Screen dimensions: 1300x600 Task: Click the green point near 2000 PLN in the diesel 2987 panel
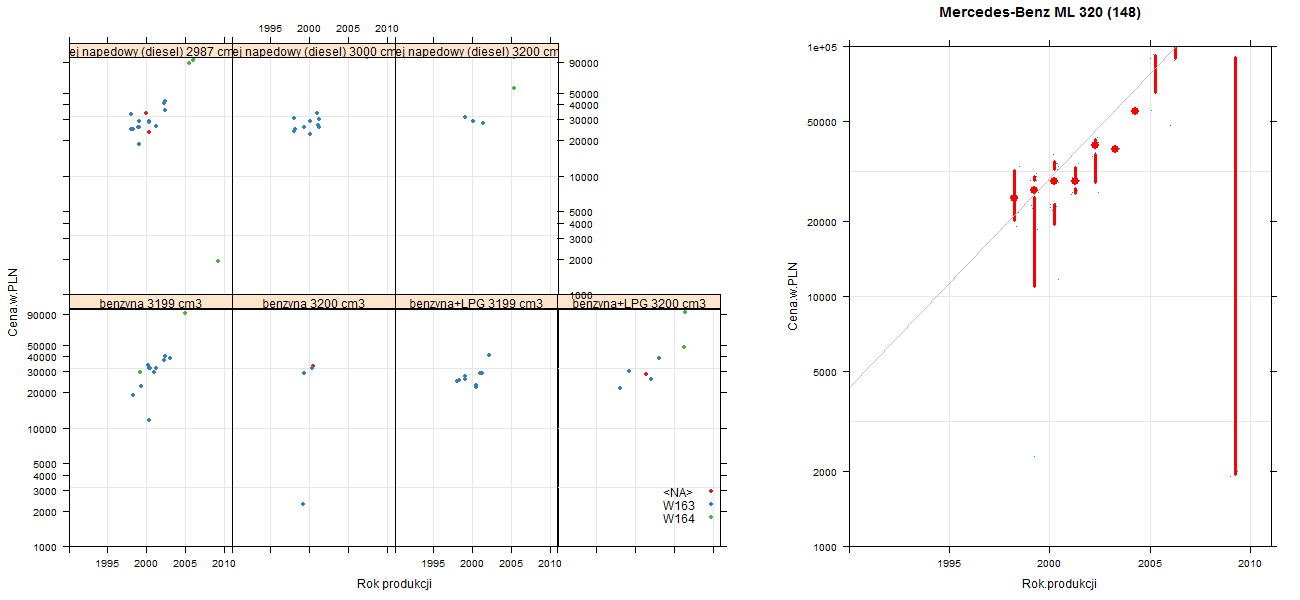click(217, 261)
